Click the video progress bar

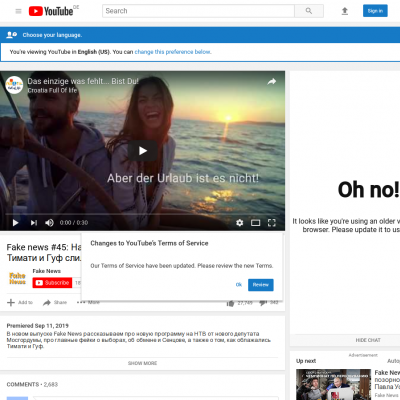[142, 214]
